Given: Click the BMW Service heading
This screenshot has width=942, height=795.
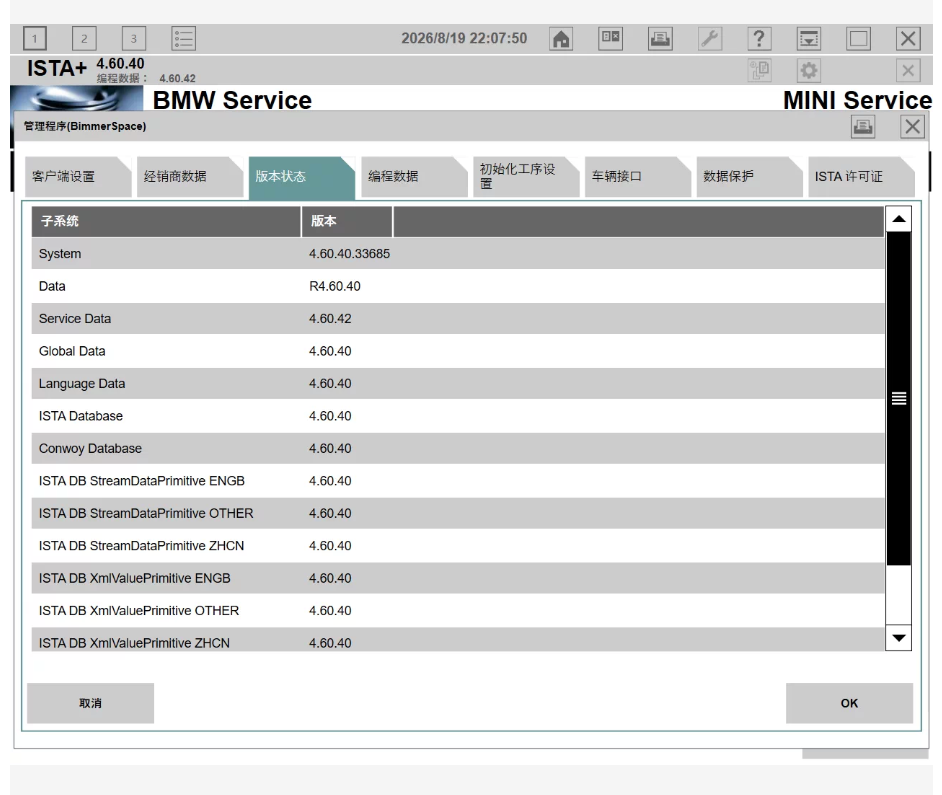Looking at the screenshot, I should click(232, 100).
